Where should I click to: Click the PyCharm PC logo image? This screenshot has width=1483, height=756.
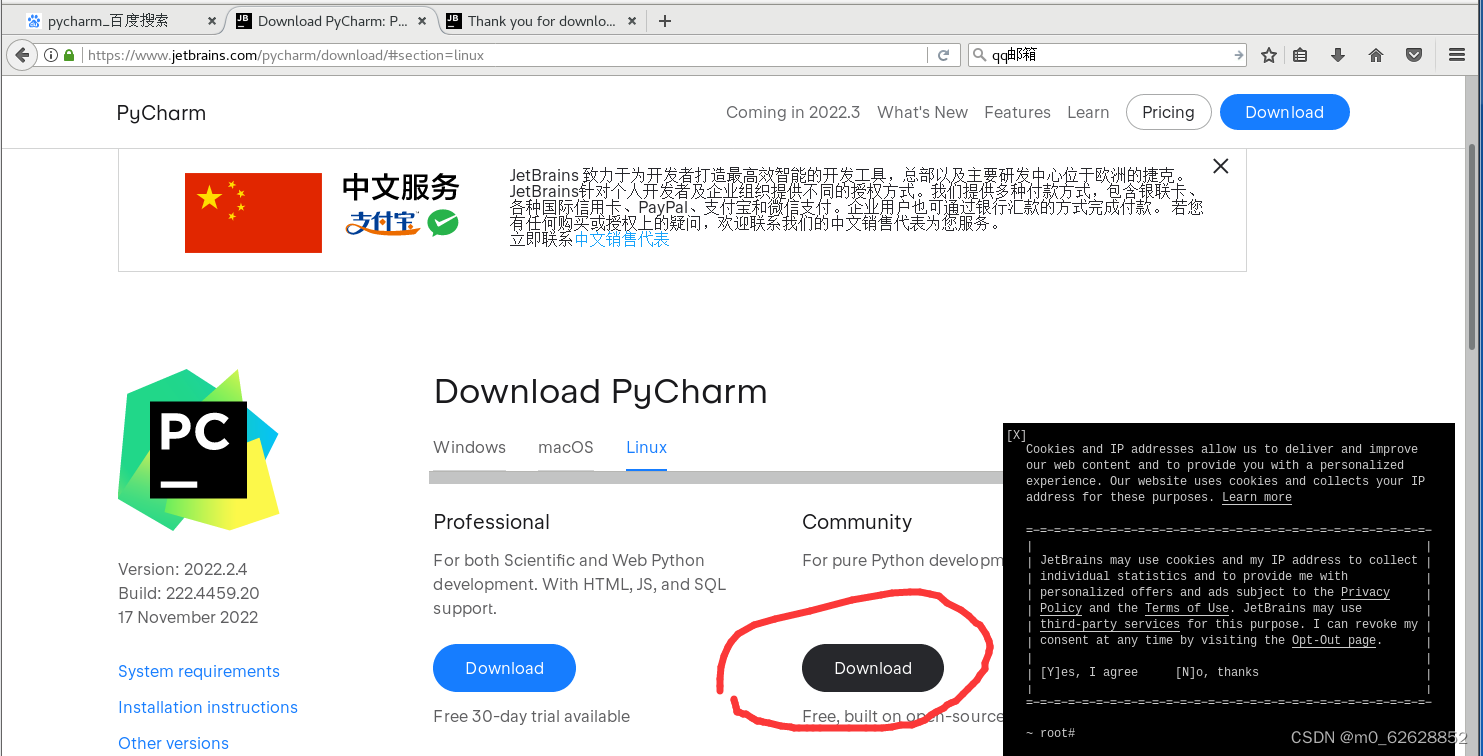click(x=198, y=449)
